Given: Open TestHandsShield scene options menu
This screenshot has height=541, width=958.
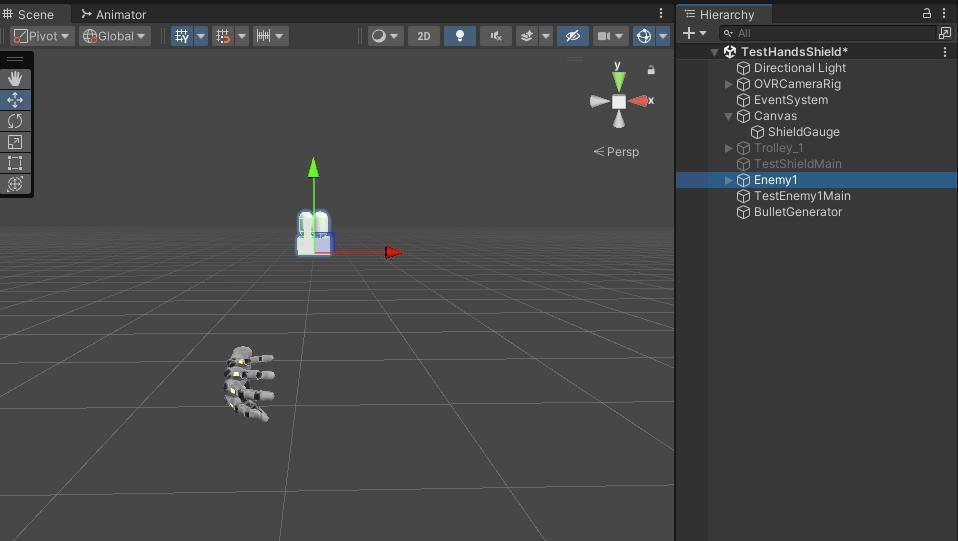Looking at the screenshot, I should click(945, 52).
